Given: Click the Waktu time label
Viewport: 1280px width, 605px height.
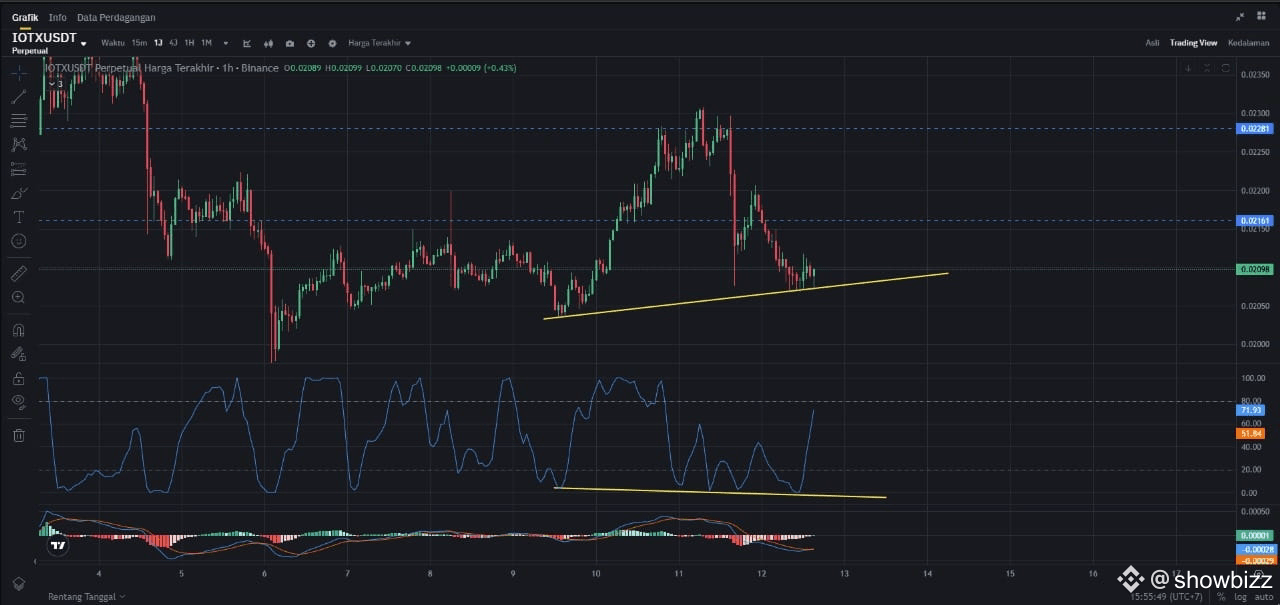Looking at the screenshot, I should click(x=113, y=43).
